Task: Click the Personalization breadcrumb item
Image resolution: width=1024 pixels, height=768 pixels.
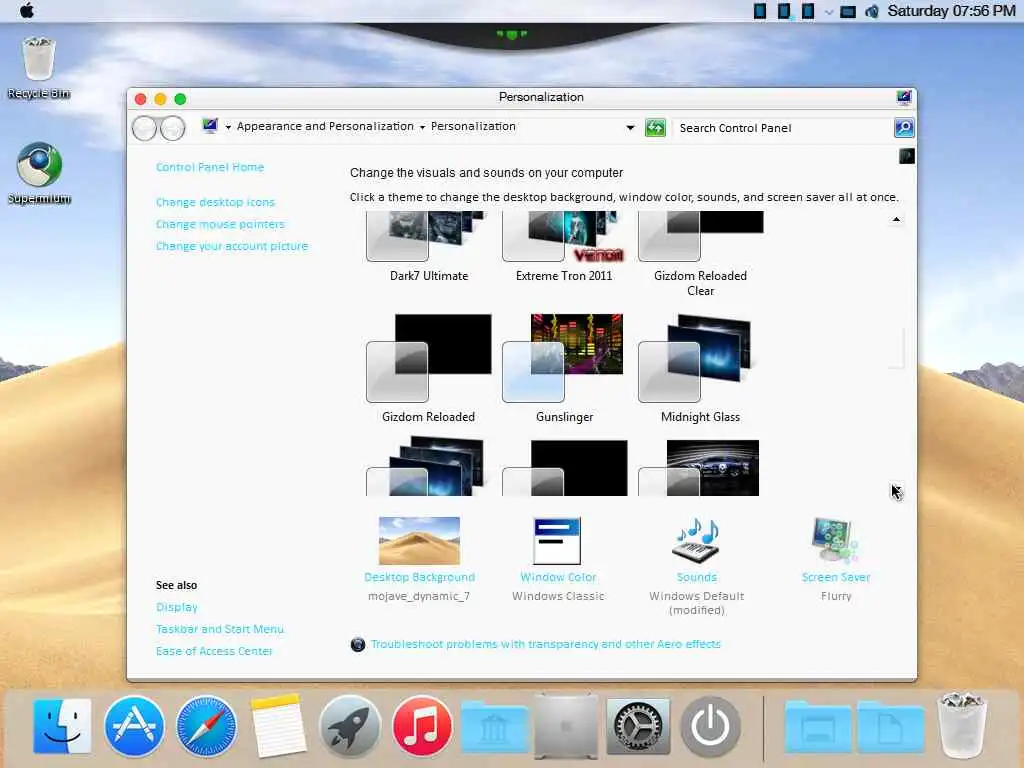Action: pos(473,126)
